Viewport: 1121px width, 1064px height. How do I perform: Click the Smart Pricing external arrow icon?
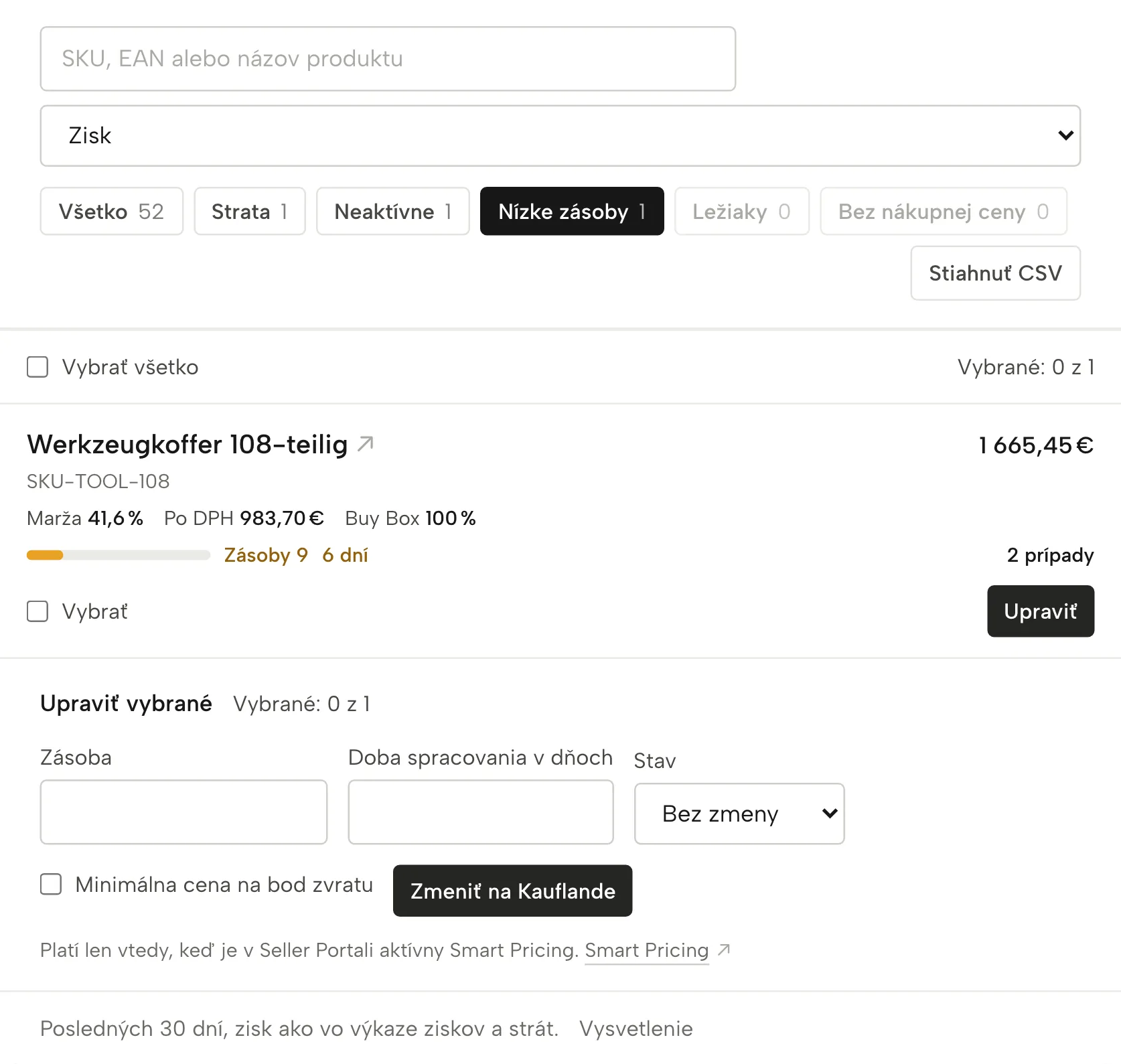coord(724,949)
